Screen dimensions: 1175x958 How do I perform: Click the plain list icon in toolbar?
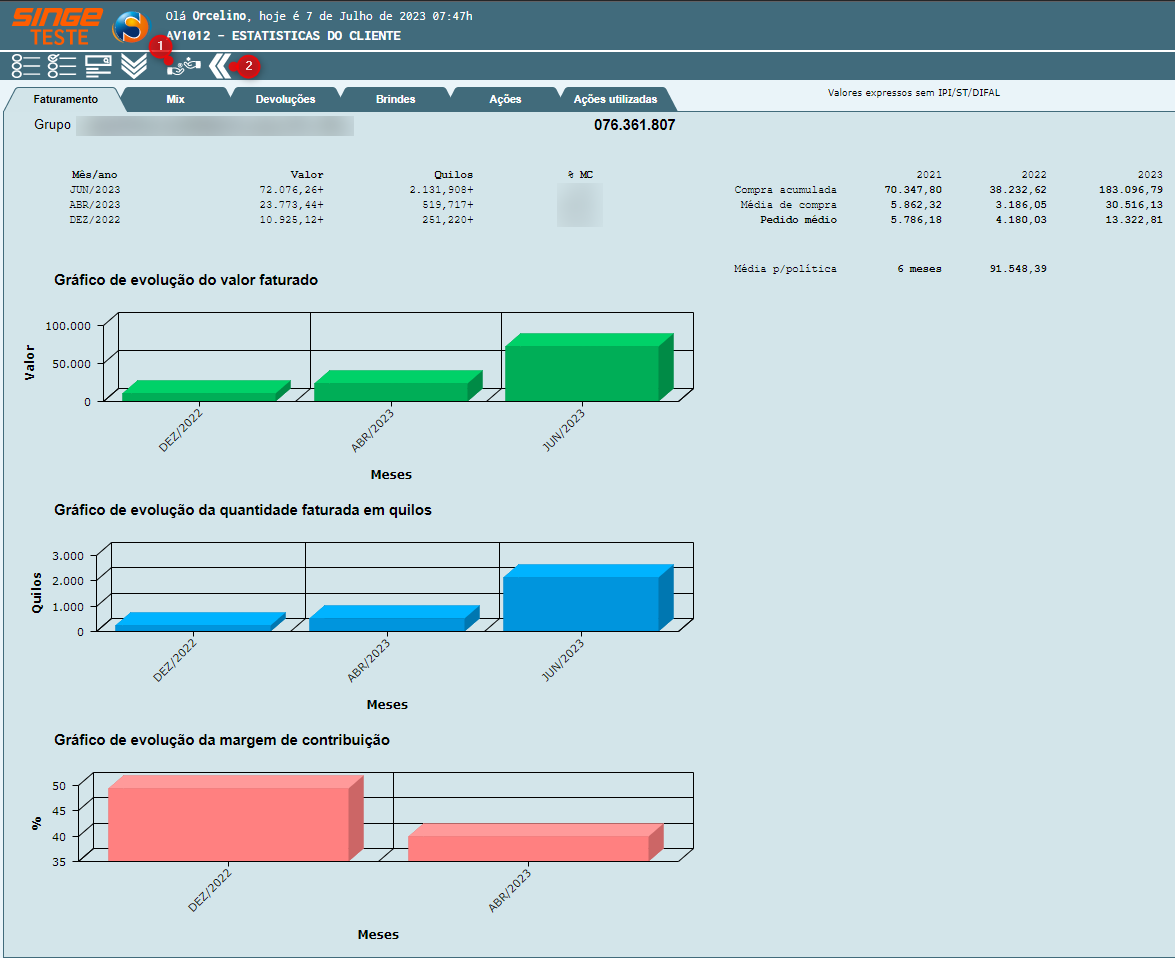(x=25, y=66)
